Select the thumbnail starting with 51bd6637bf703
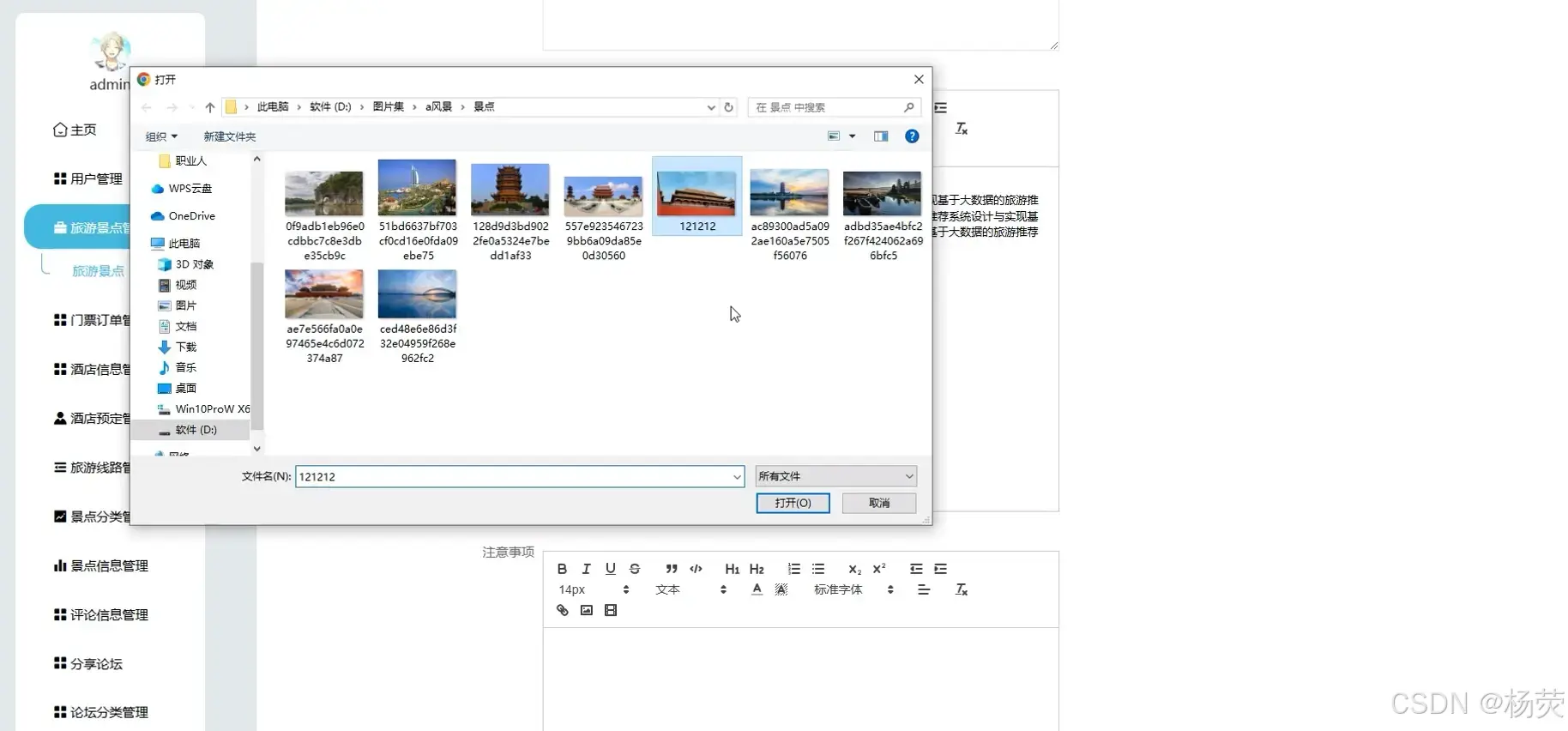This screenshot has width=1568, height=731. click(418, 209)
